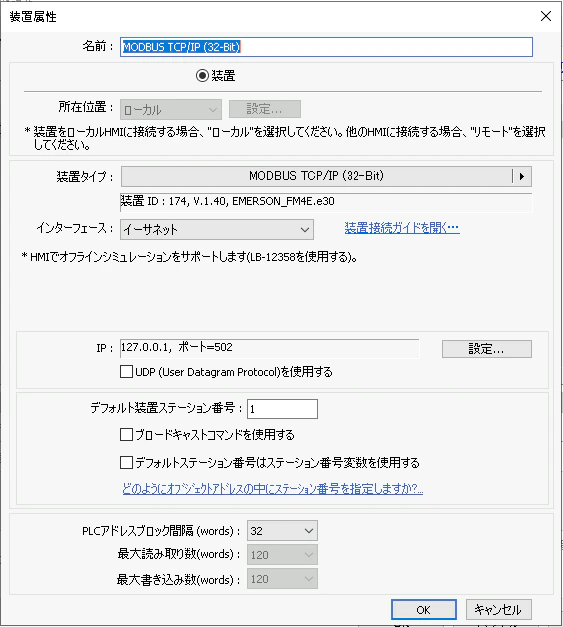Open the 装置接続ガイドを開く link

[x=402, y=228]
